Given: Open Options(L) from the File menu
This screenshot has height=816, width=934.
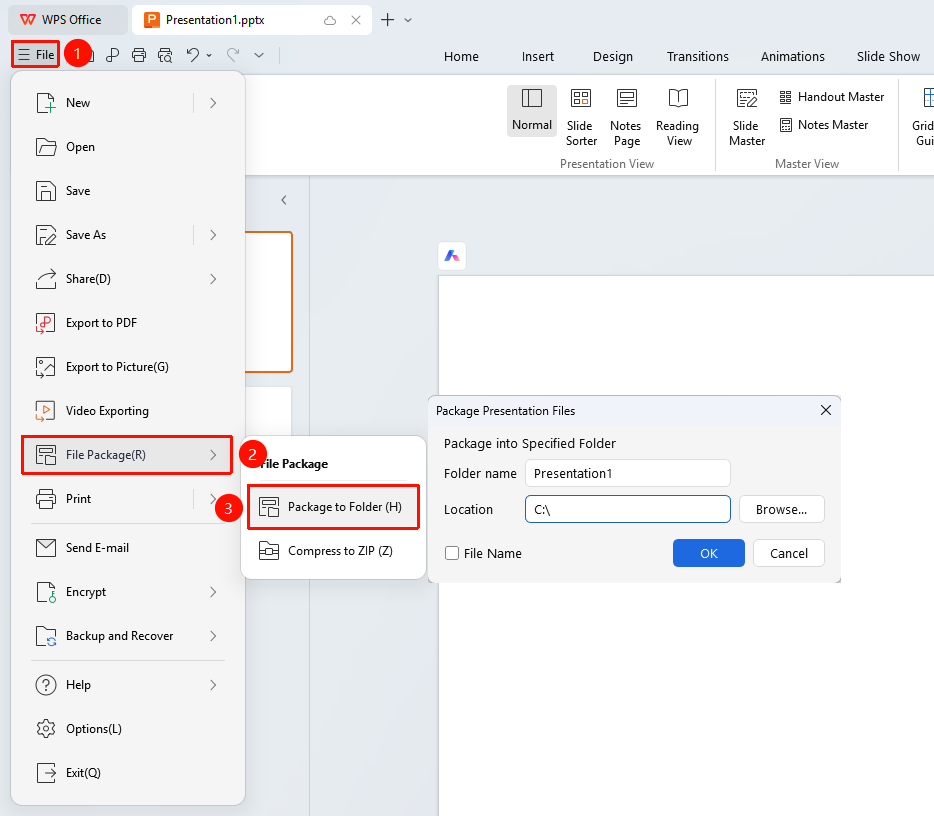Looking at the screenshot, I should coord(127,729).
